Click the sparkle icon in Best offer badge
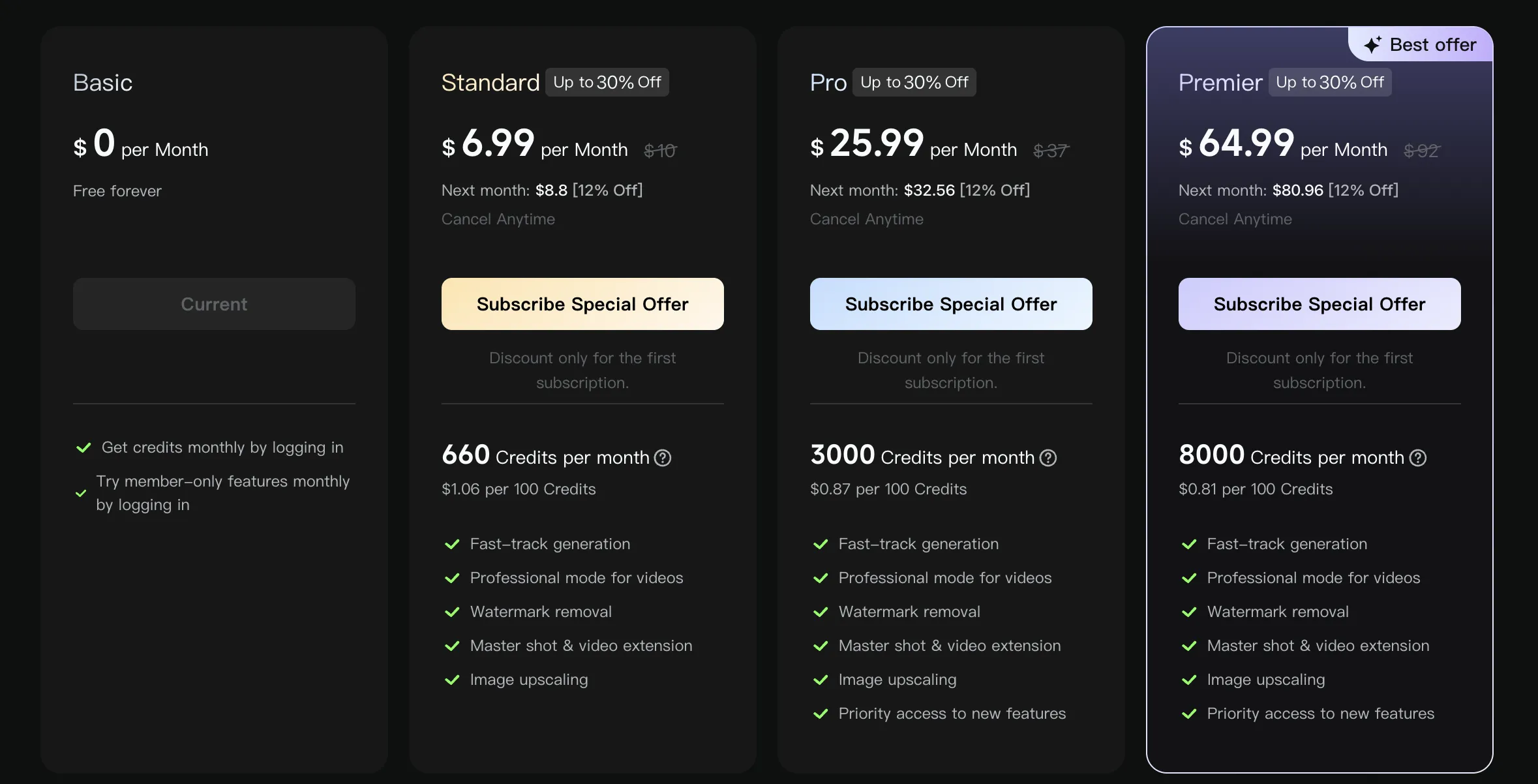Image resolution: width=1538 pixels, height=784 pixels. tap(1372, 44)
